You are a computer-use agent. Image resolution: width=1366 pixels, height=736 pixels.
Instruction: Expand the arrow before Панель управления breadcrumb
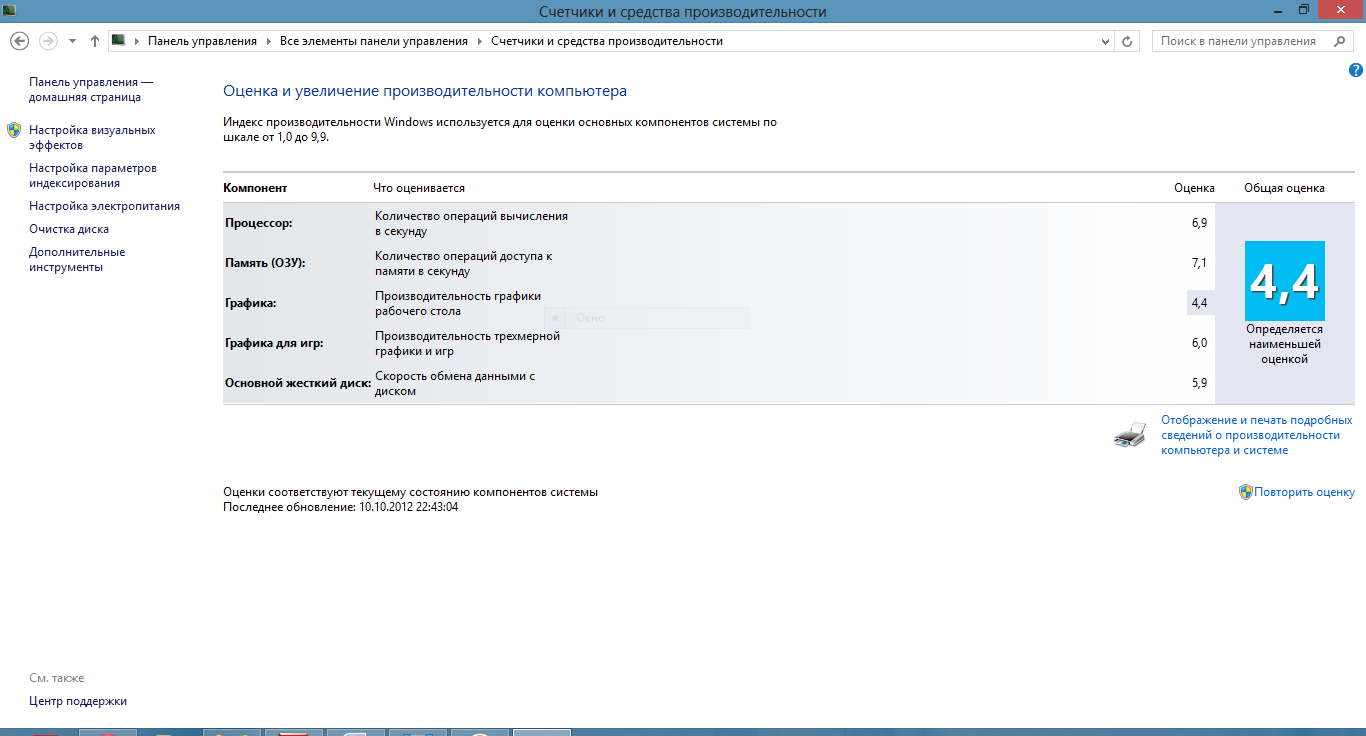point(138,42)
